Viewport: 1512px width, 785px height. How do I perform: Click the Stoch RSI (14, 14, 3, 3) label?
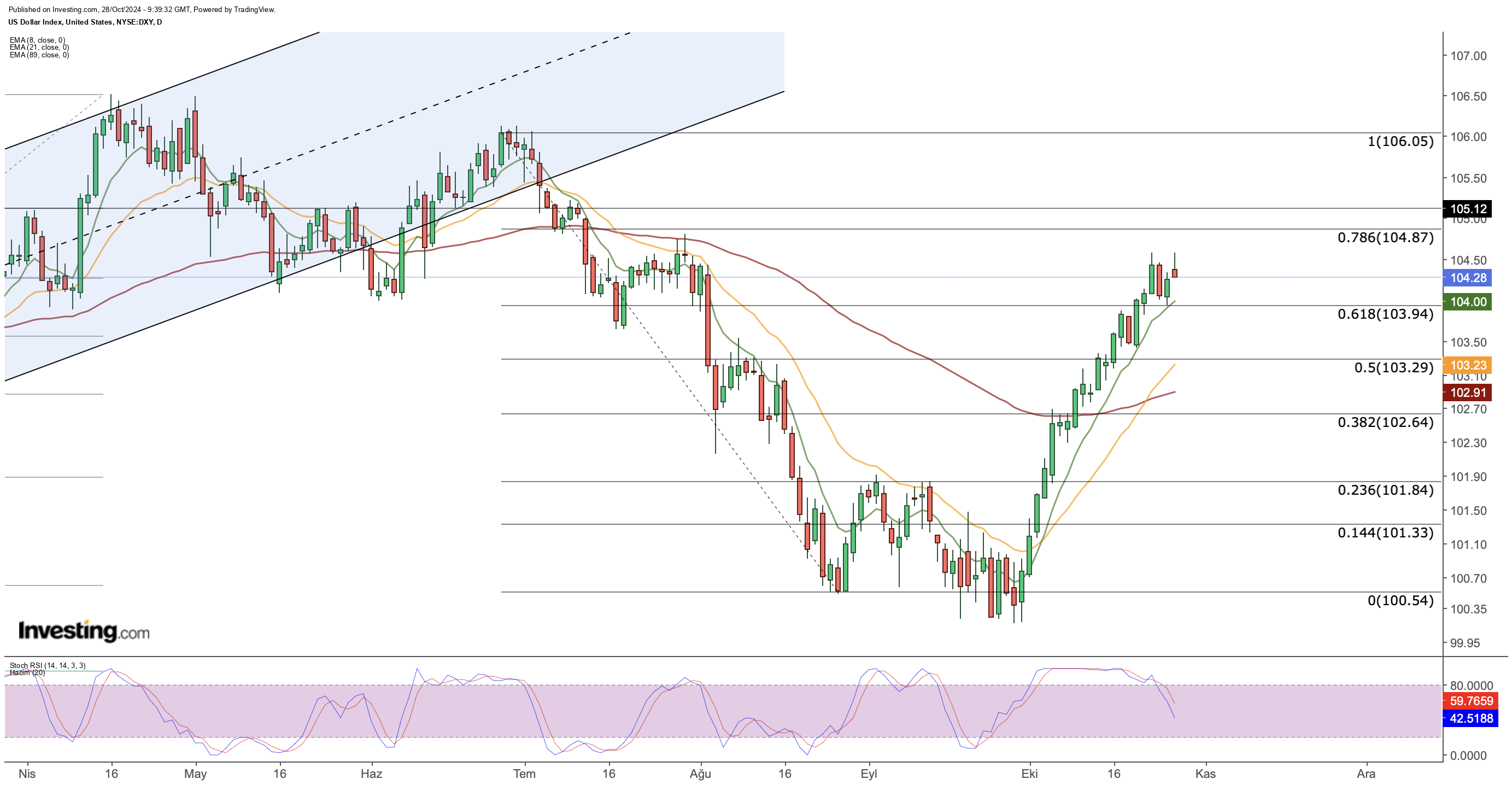[48, 665]
